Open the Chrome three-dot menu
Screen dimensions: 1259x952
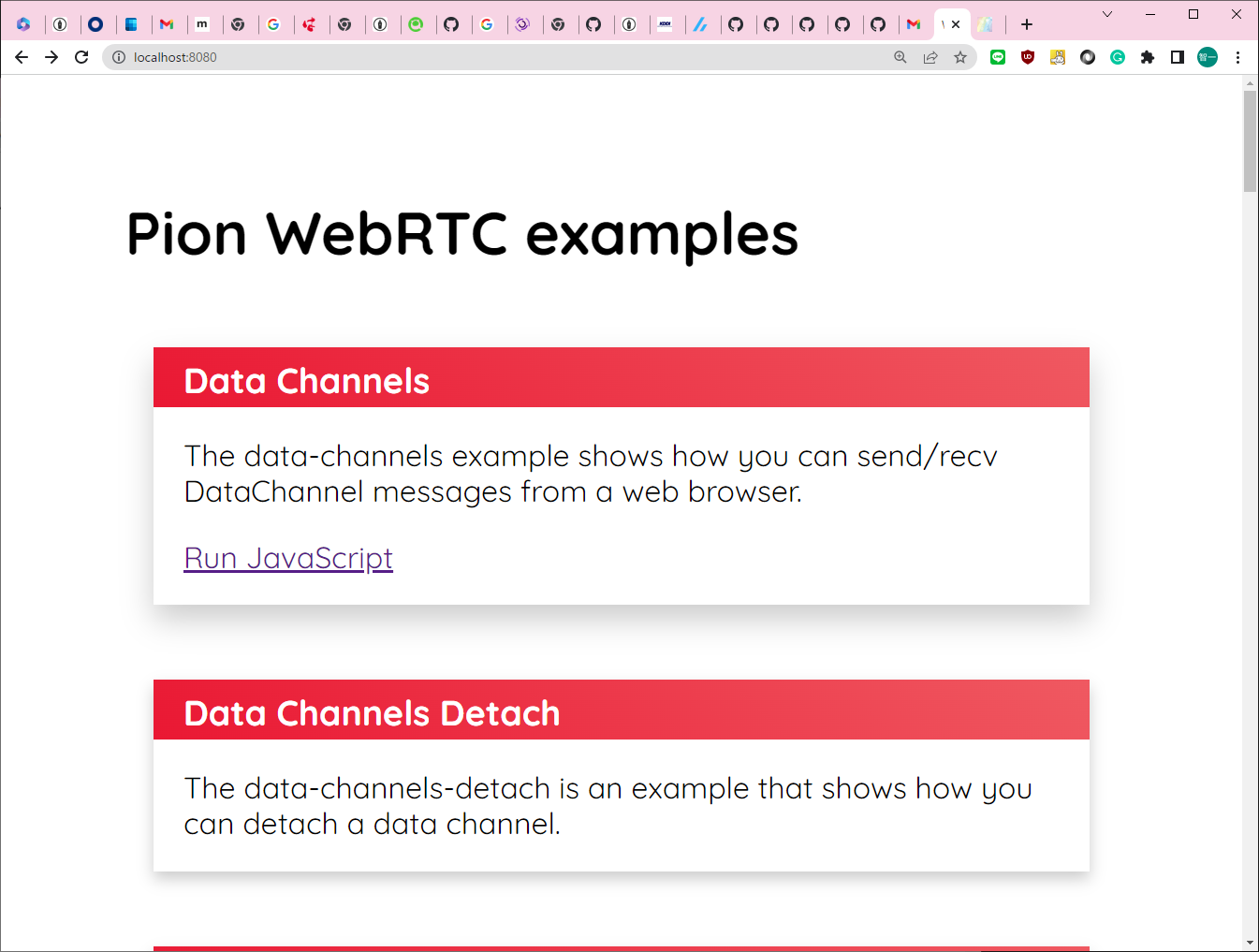point(1237,57)
